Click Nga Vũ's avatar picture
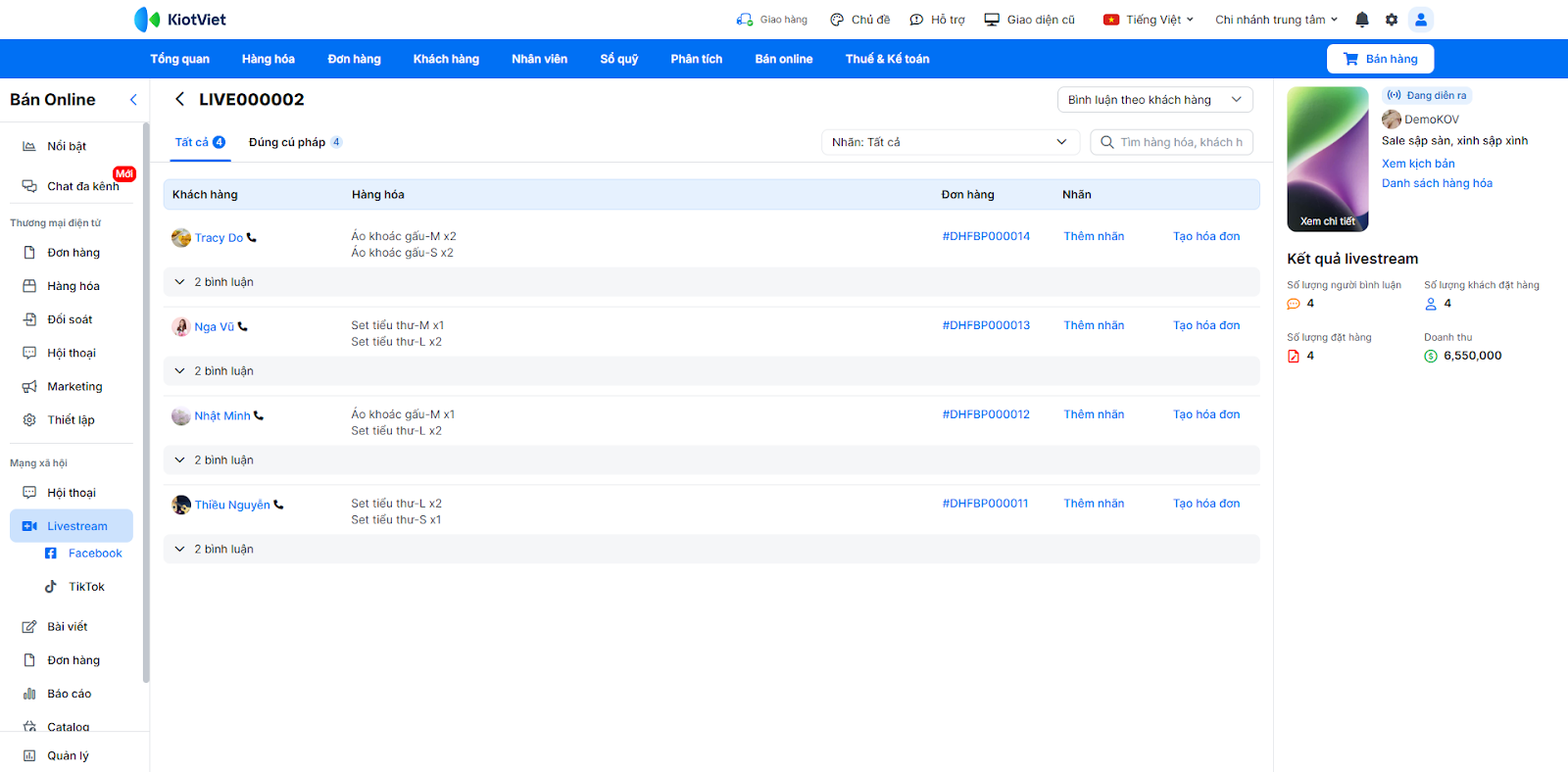Image resolution: width=1568 pixels, height=772 pixels. pyautogui.click(x=181, y=326)
